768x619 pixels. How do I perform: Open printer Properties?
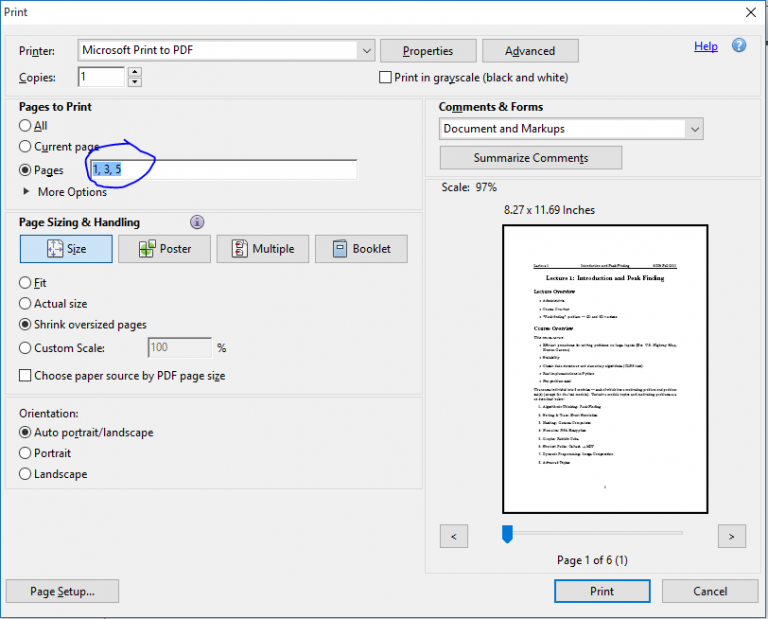428,51
